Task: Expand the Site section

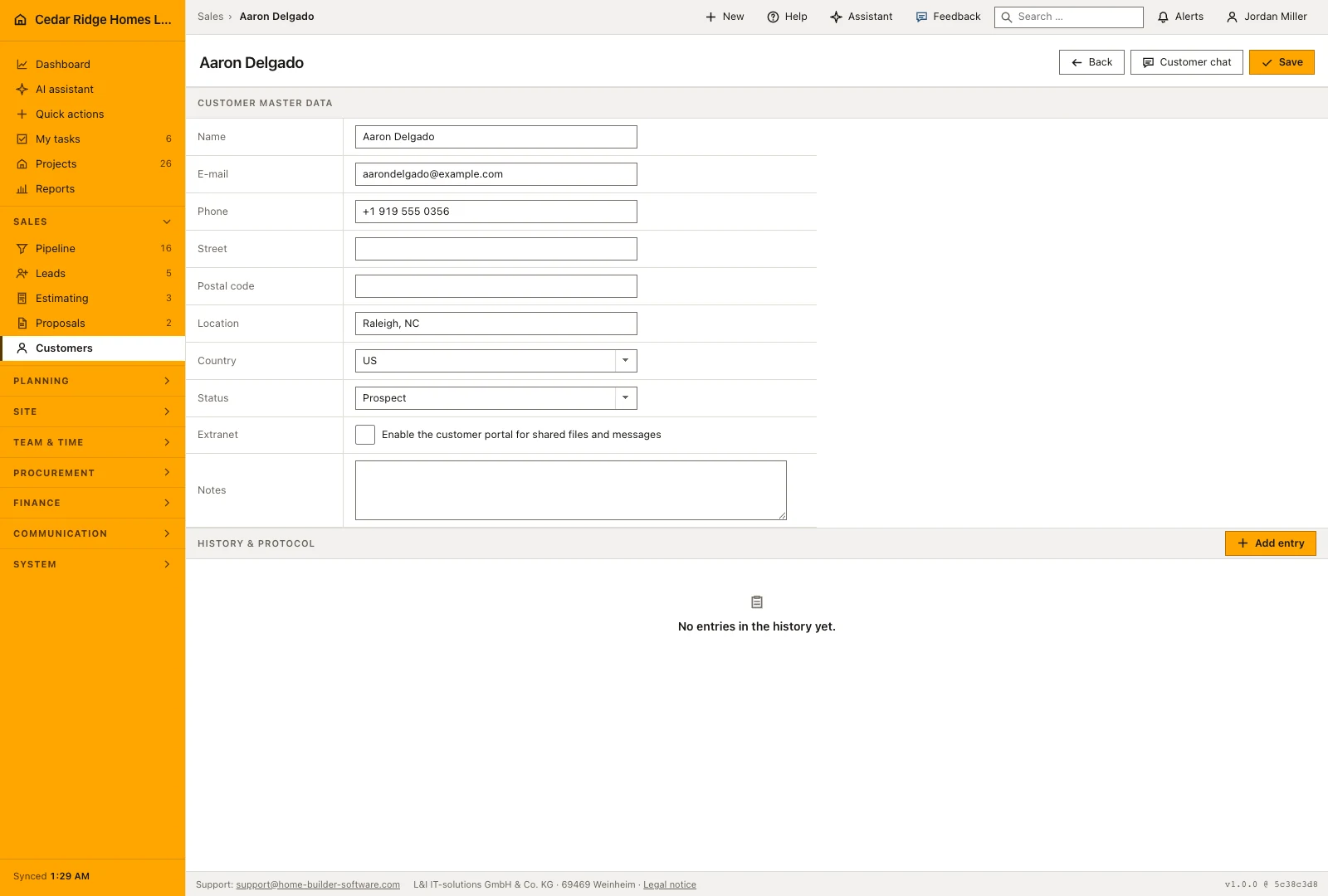Action: point(92,411)
